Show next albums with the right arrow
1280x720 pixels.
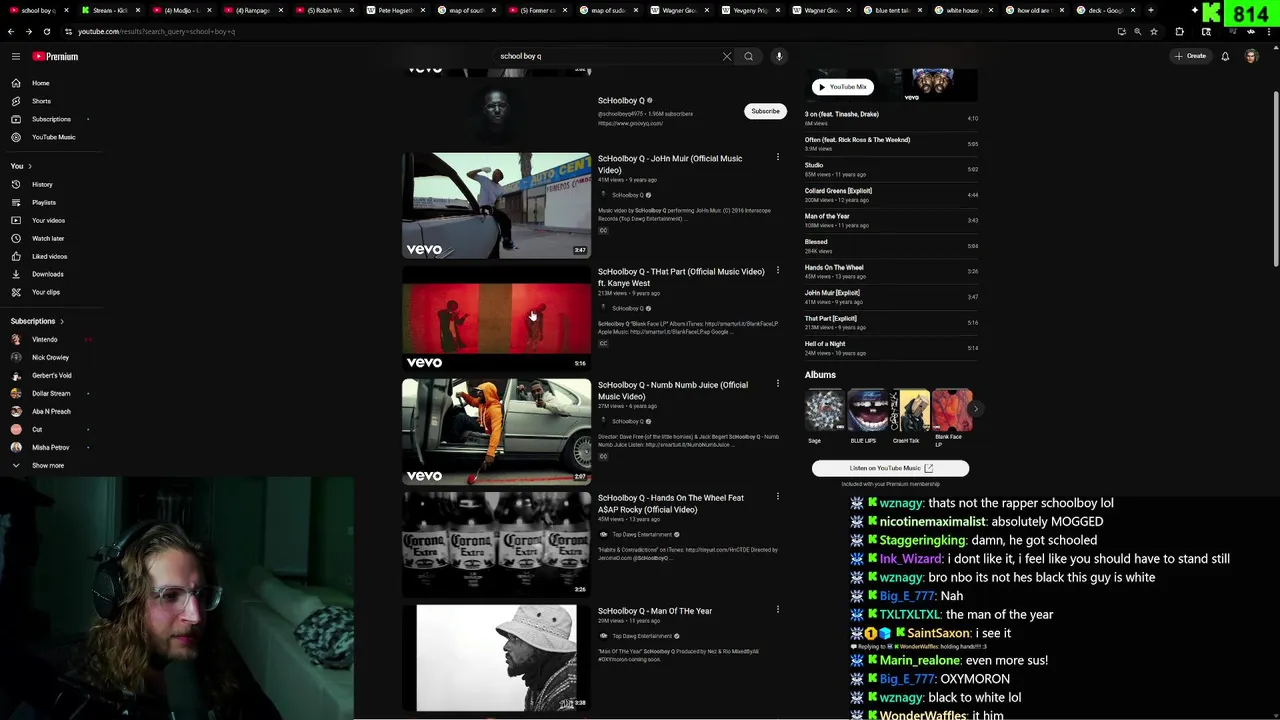click(x=975, y=408)
